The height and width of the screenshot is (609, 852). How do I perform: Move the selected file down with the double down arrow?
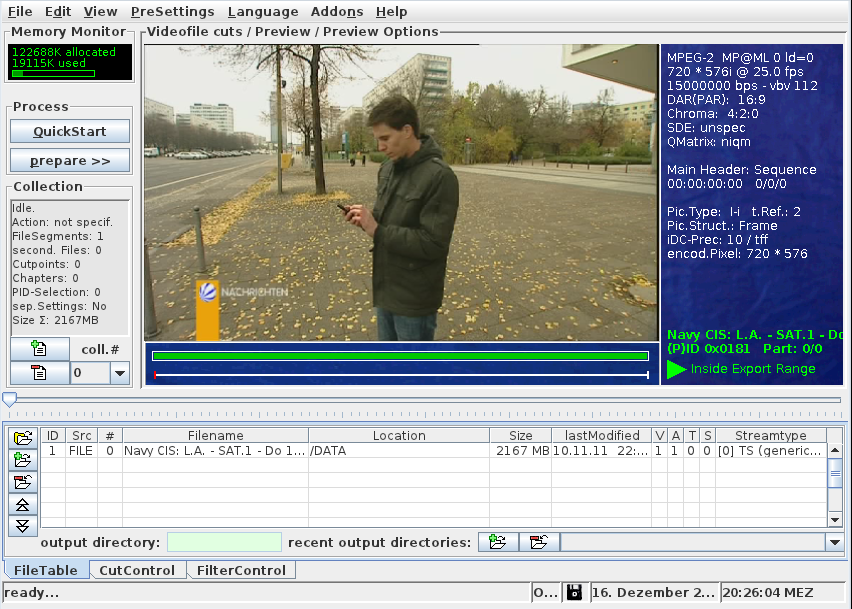click(x=22, y=525)
